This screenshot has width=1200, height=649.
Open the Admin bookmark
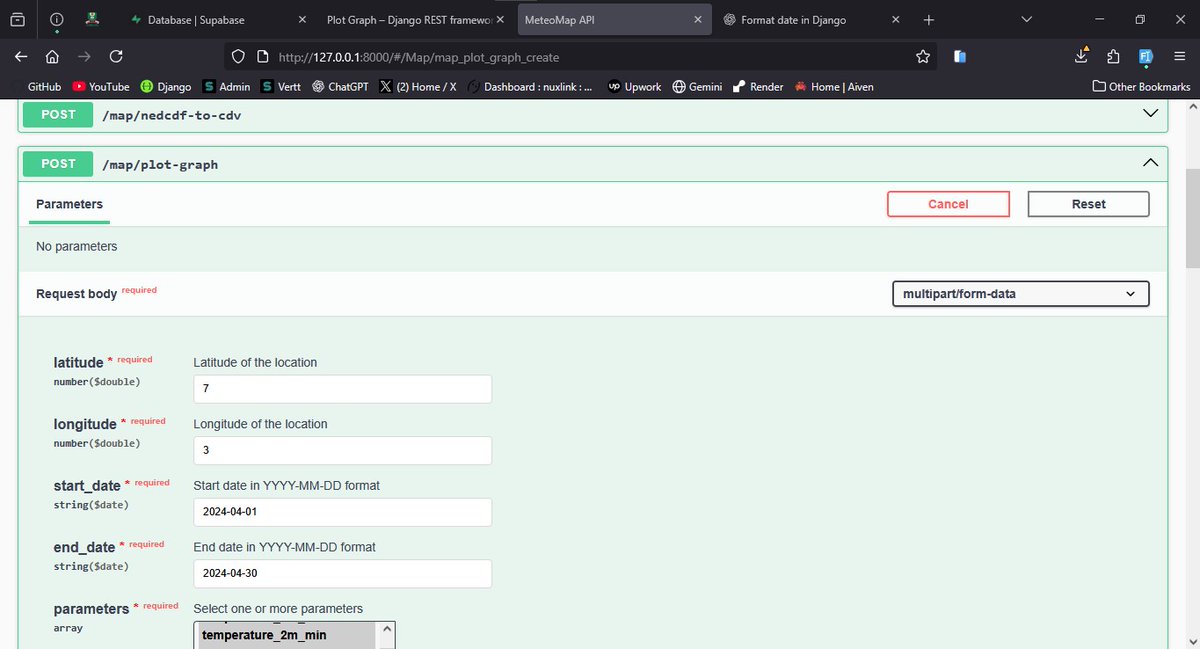pyautogui.click(x=226, y=87)
